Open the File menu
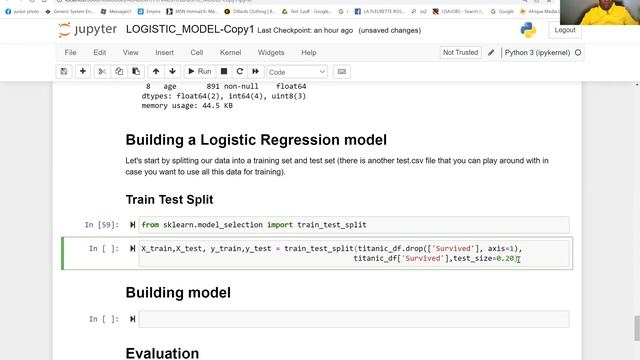Screen dimensions: 640x360 (70, 53)
